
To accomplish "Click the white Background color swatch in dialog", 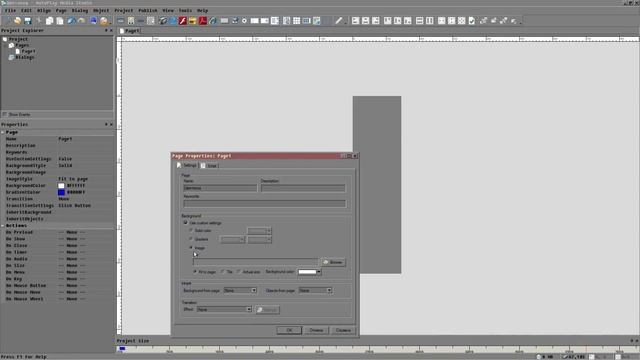I will [307, 272].
